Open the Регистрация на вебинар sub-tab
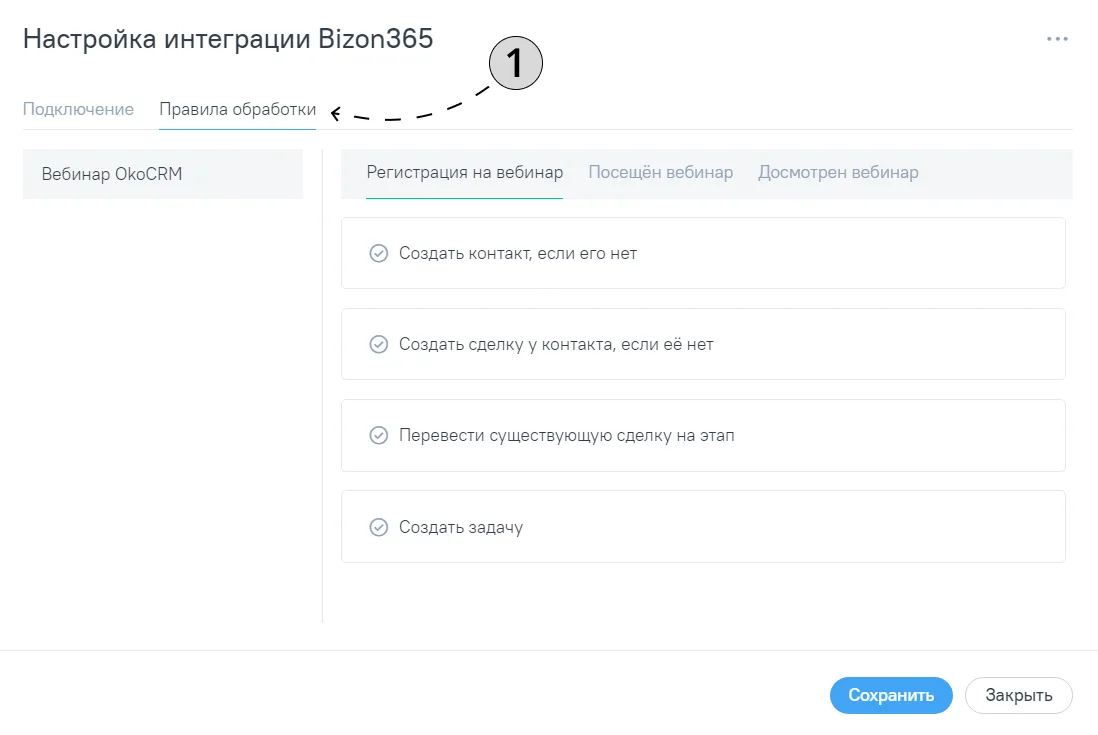 click(x=464, y=172)
